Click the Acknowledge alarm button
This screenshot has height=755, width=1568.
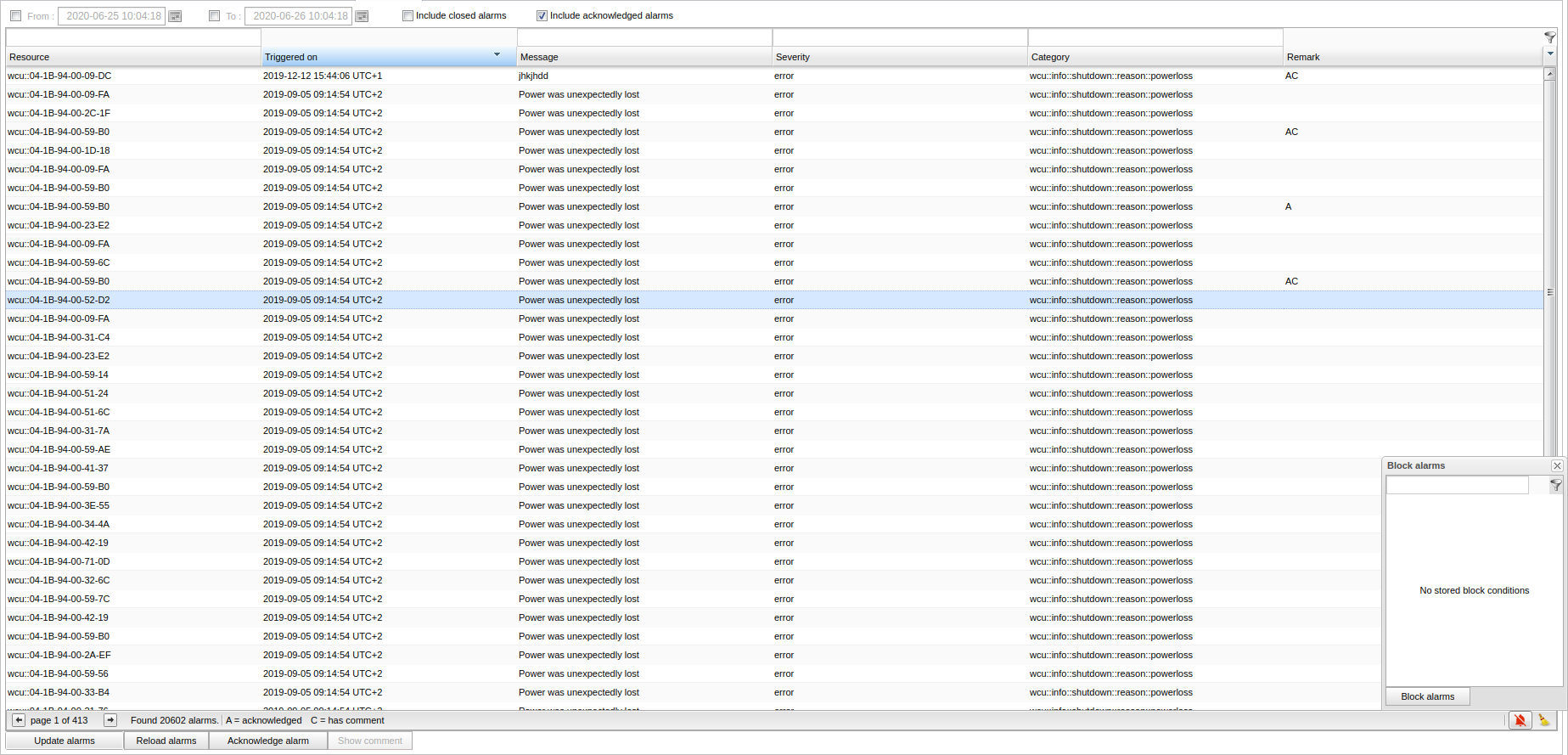[x=268, y=741]
